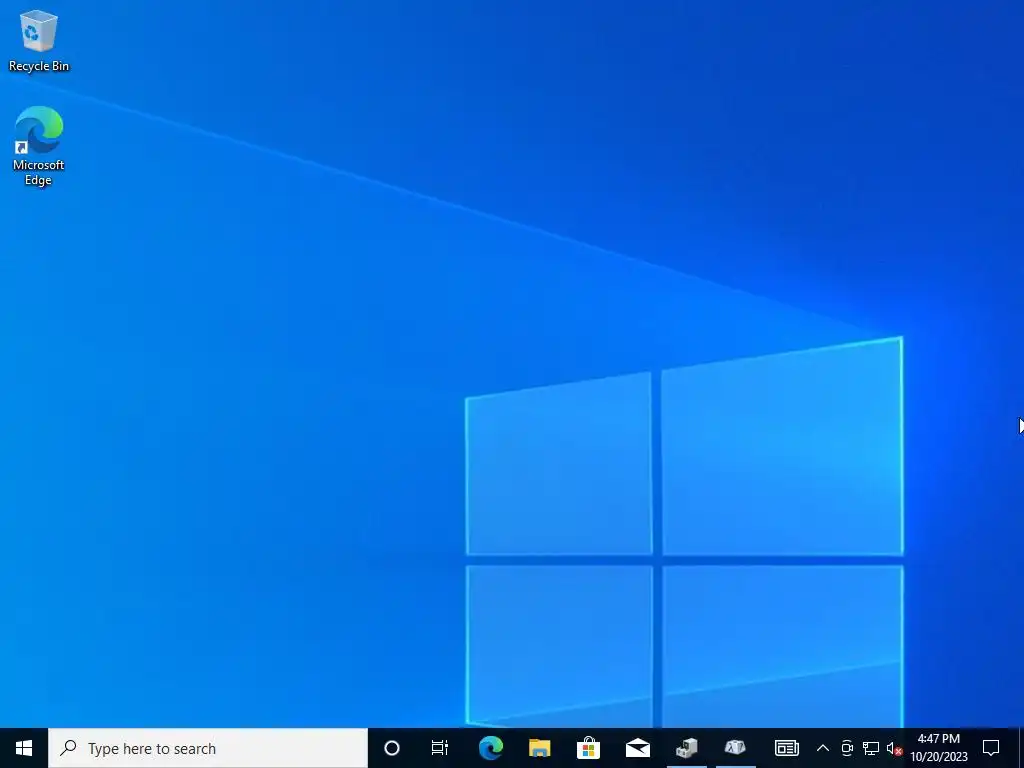Click the Meet Now camera tray icon
Viewport: 1024px width, 768px height.
[x=847, y=748]
